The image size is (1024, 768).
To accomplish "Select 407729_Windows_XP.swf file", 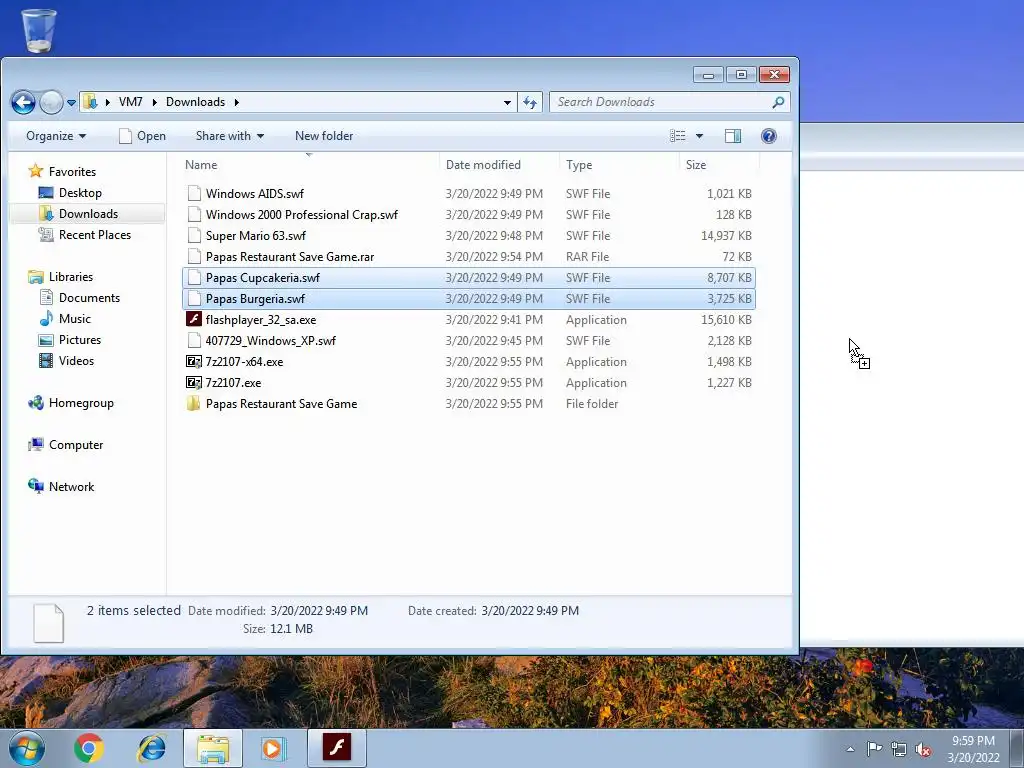I will click(x=270, y=341).
